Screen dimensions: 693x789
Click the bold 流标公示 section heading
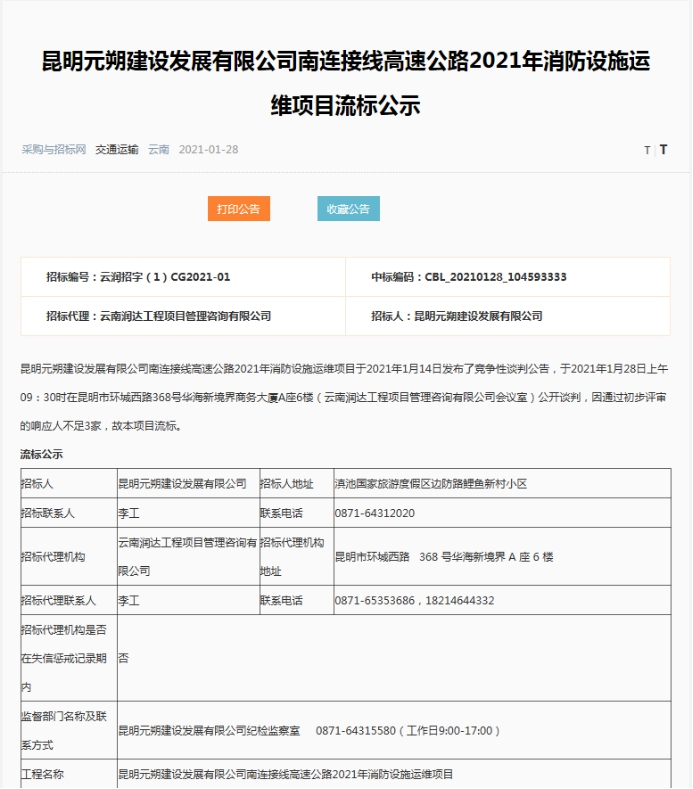[x=42, y=454]
